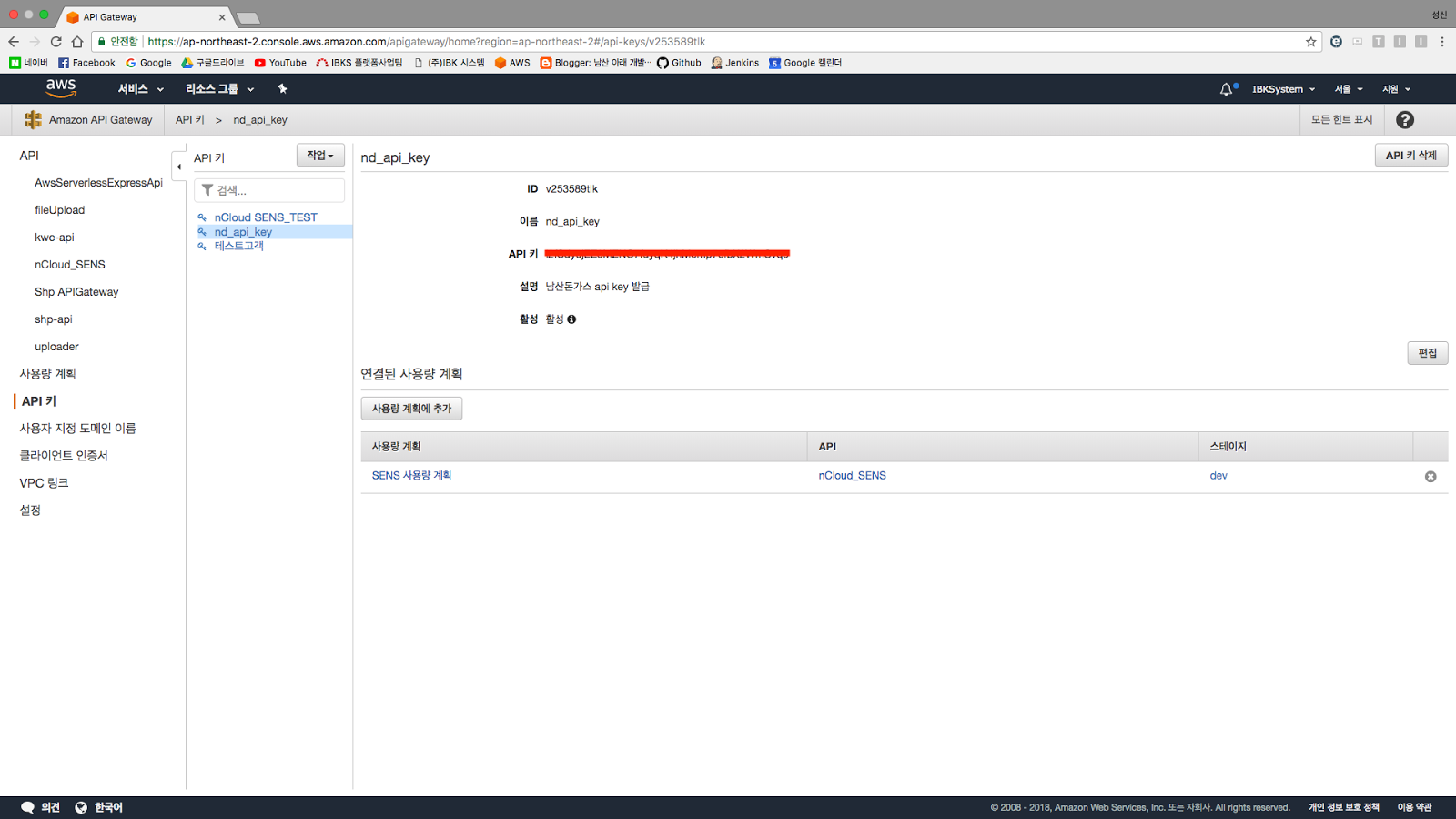This screenshot has width=1456, height=819.
Task: Open the 지원 support dropdown
Action: [1396, 89]
